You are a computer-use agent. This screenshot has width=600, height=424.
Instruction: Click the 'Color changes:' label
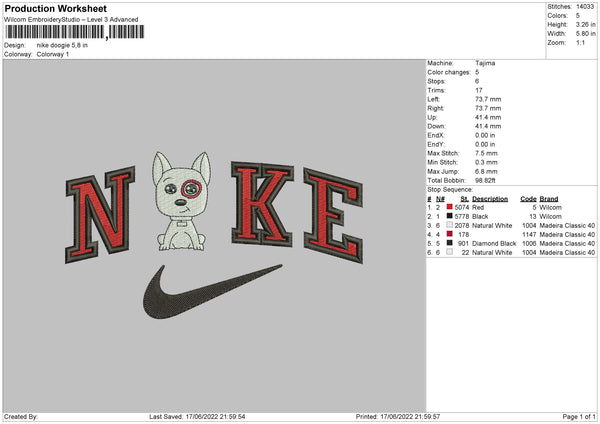(x=449, y=72)
